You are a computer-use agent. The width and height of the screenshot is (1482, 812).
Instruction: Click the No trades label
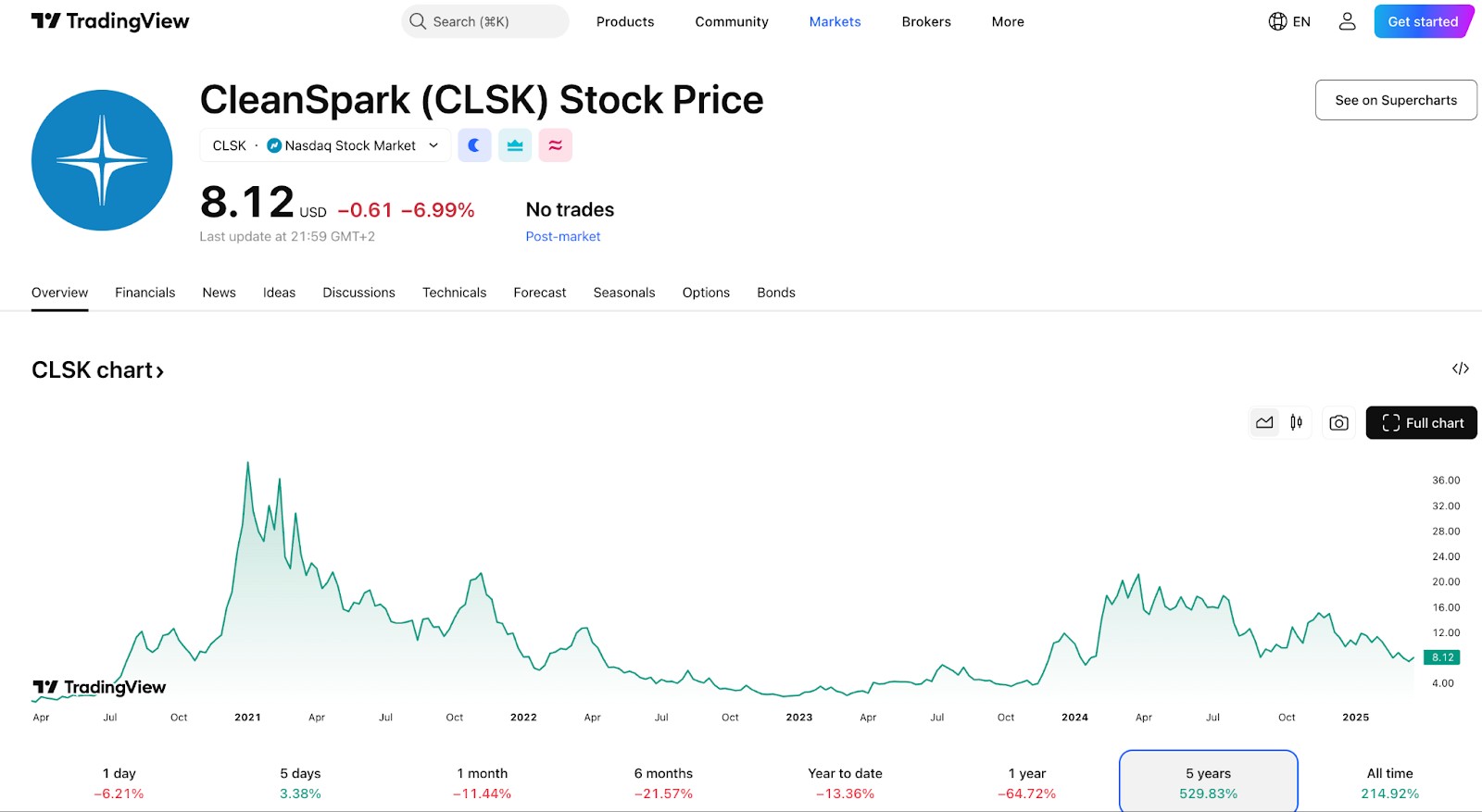[570, 209]
